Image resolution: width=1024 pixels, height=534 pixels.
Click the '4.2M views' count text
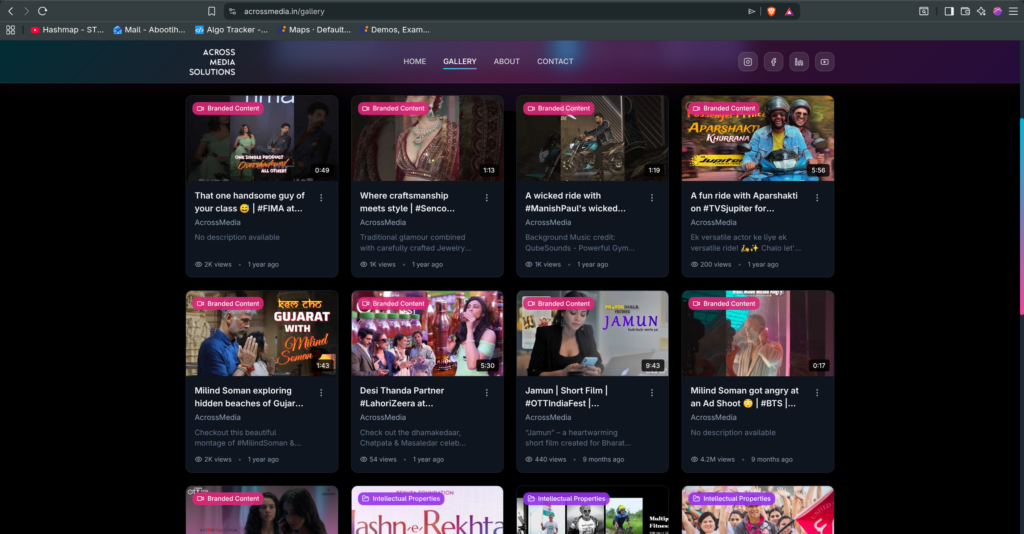coord(717,460)
